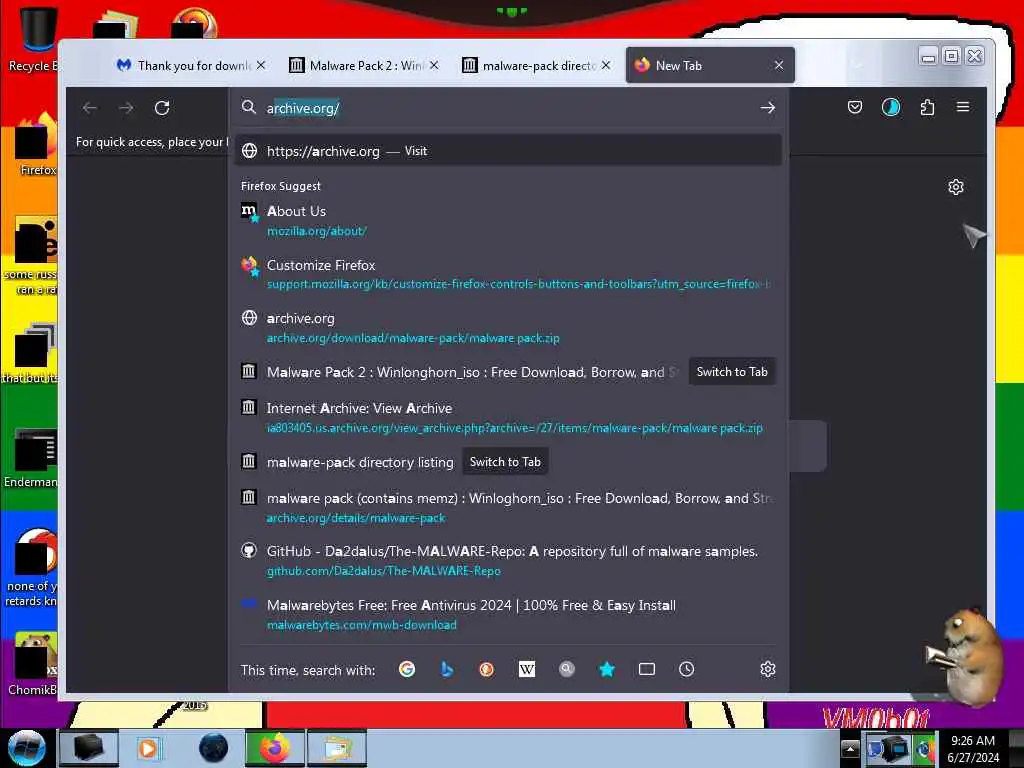This screenshot has width=1024, height=768.
Task: Open Malwarebytes Free Antivirus suggestion
Action: (509, 615)
